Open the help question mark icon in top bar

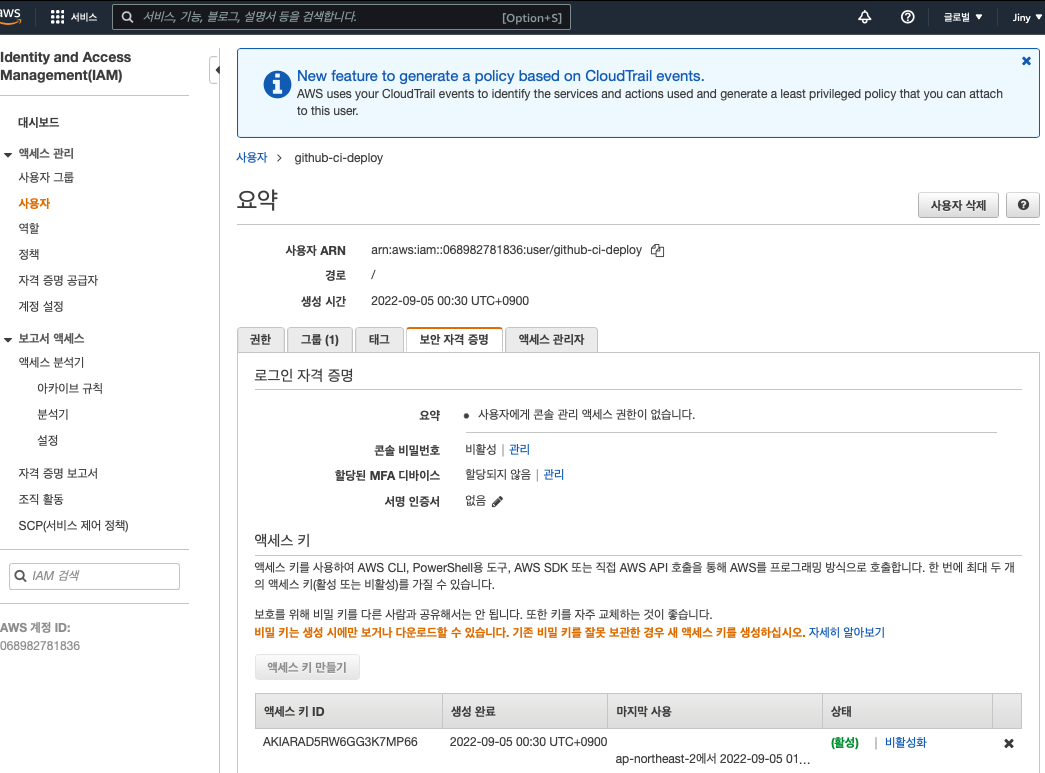908,17
